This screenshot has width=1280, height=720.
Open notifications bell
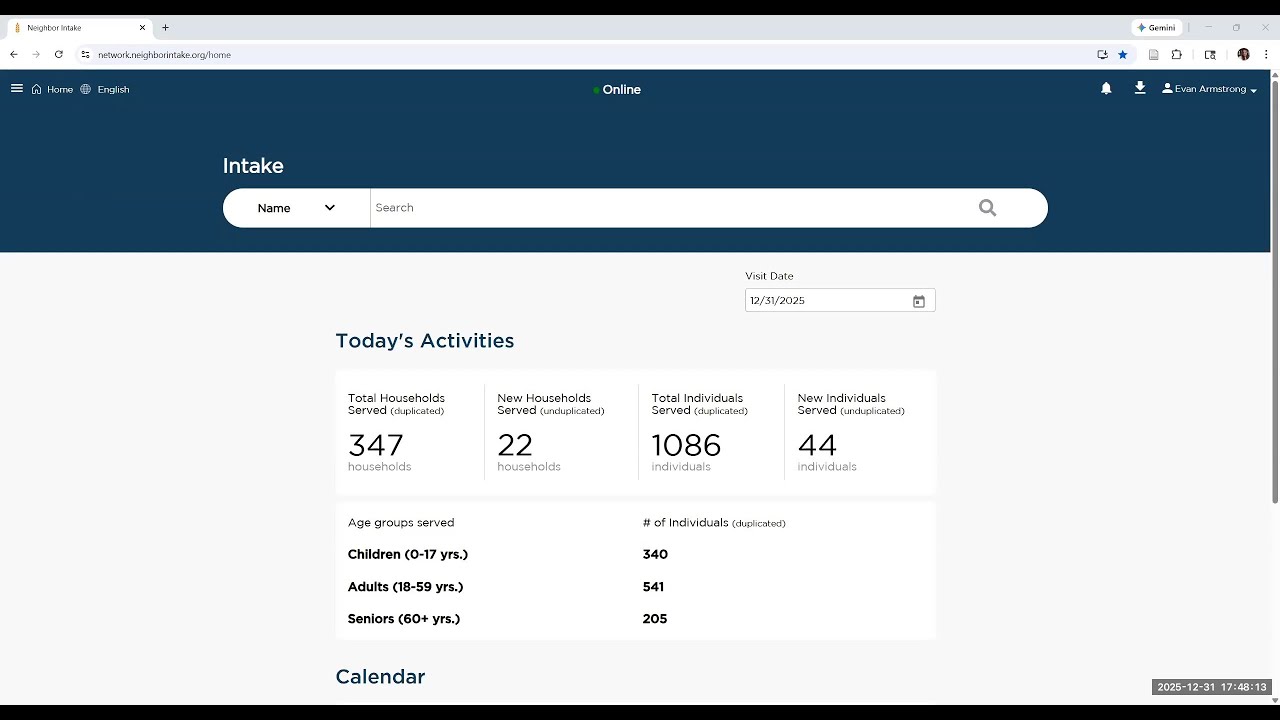click(x=1106, y=89)
